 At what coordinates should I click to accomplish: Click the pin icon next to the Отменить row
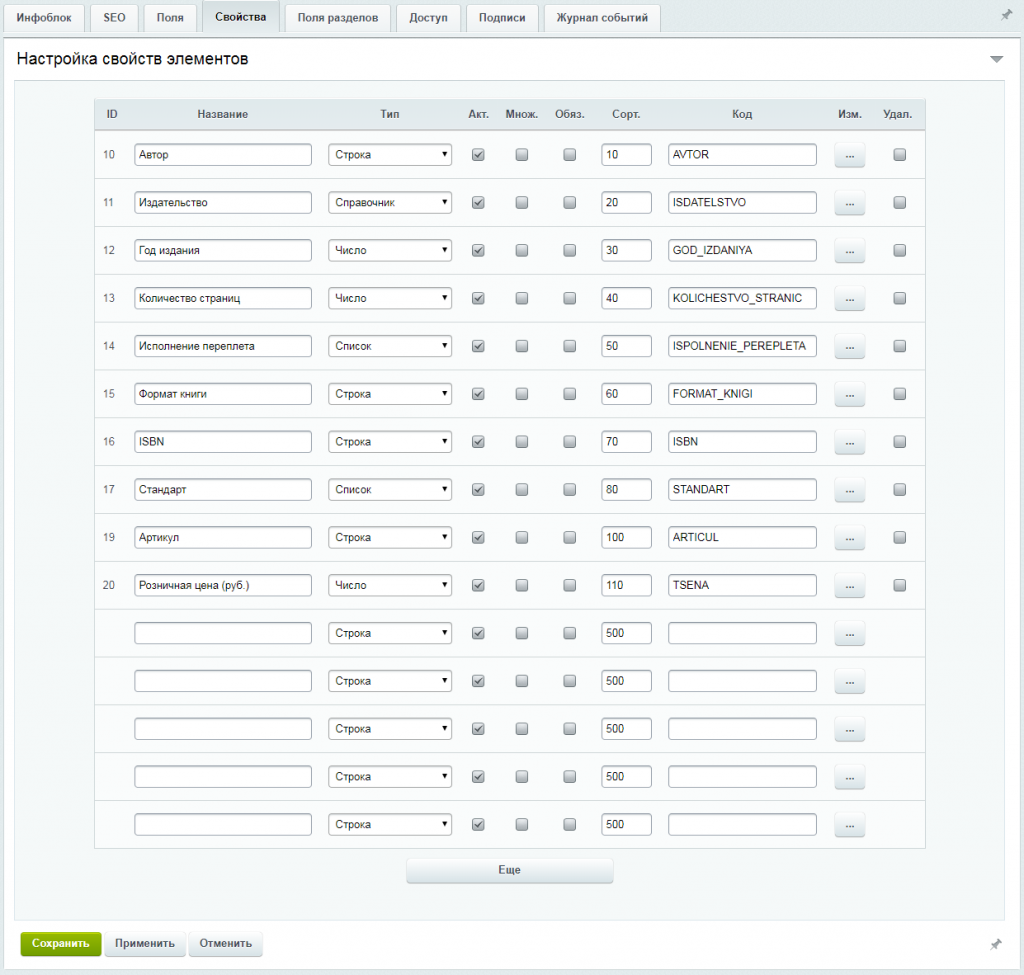click(x=996, y=944)
